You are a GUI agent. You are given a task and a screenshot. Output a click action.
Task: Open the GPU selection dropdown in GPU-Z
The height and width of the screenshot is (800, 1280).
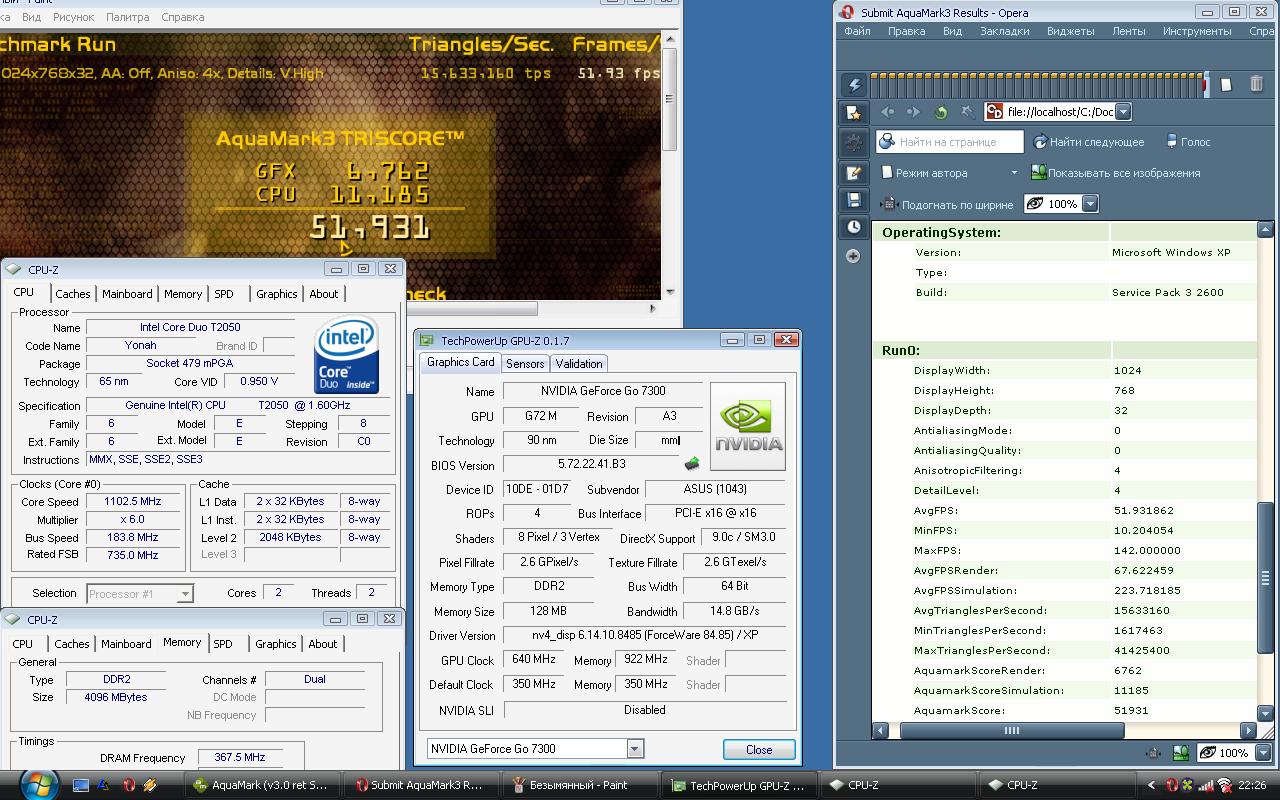[635, 749]
